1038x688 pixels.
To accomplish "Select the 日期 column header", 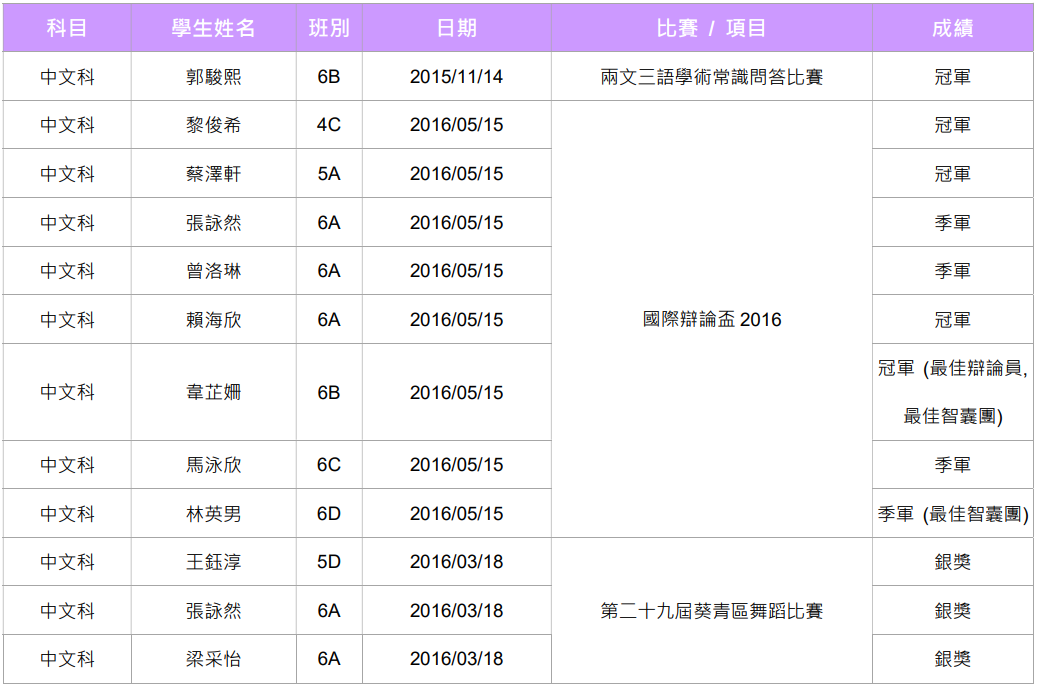I will pyautogui.click(x=456, y=28).
